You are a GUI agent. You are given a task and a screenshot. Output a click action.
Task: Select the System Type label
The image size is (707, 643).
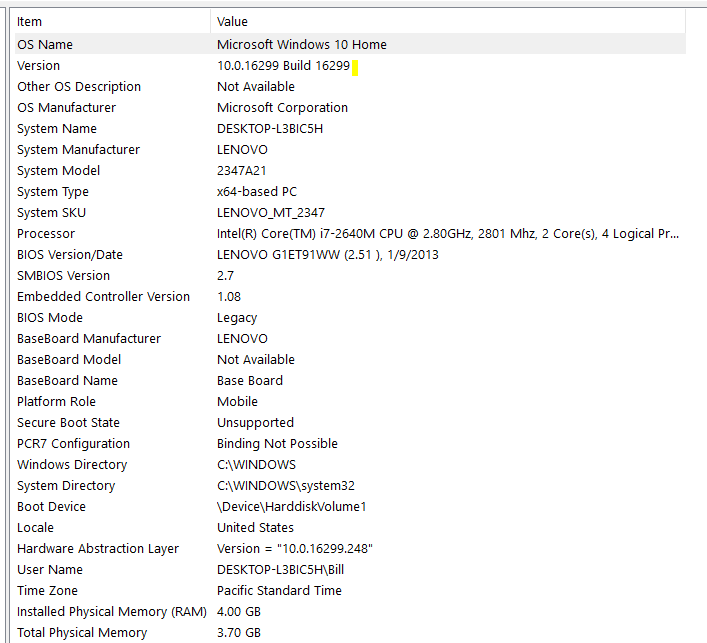tap(53, 192)
